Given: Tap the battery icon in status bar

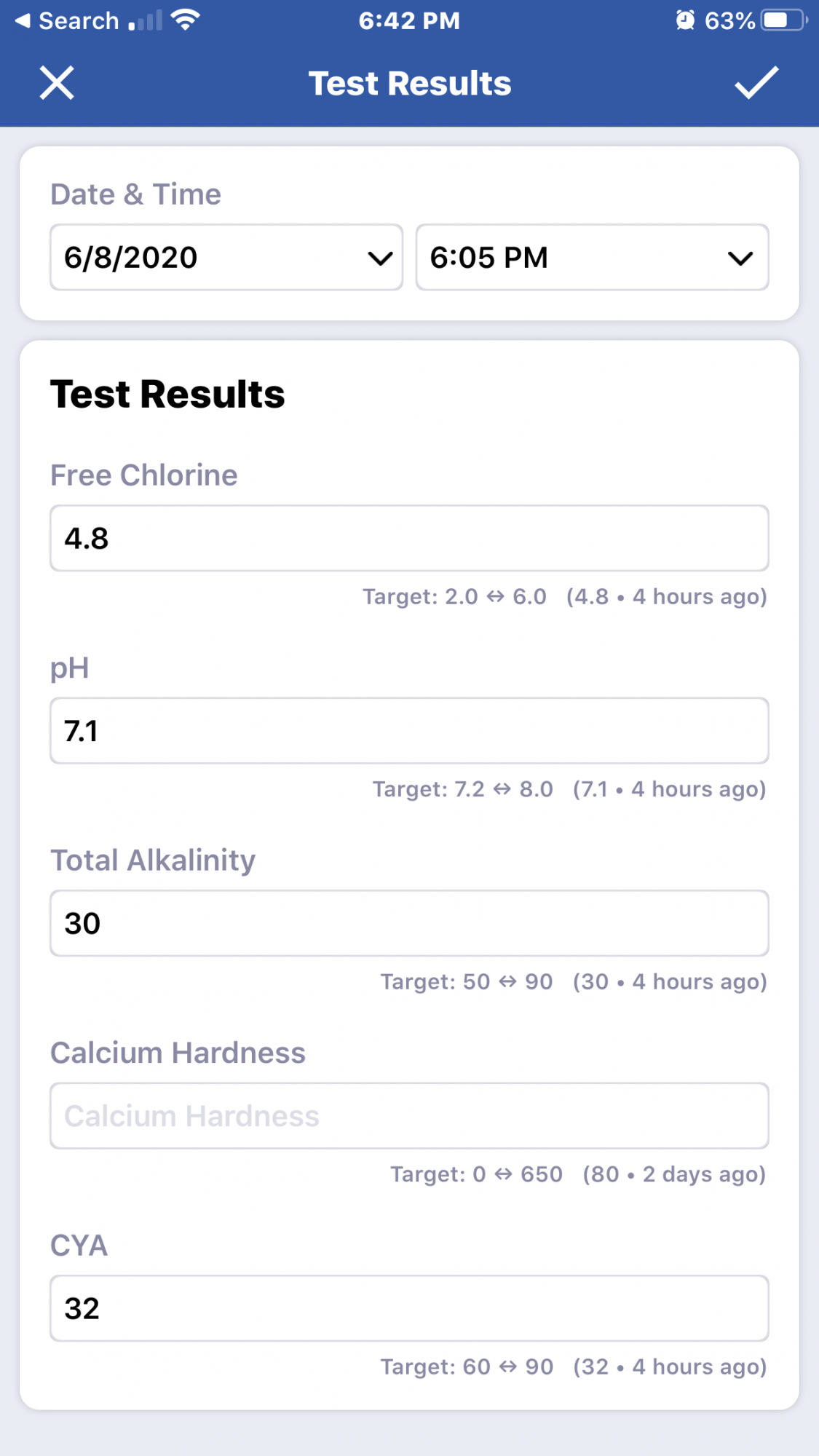Looking at the screenshot, I should 784,20.
